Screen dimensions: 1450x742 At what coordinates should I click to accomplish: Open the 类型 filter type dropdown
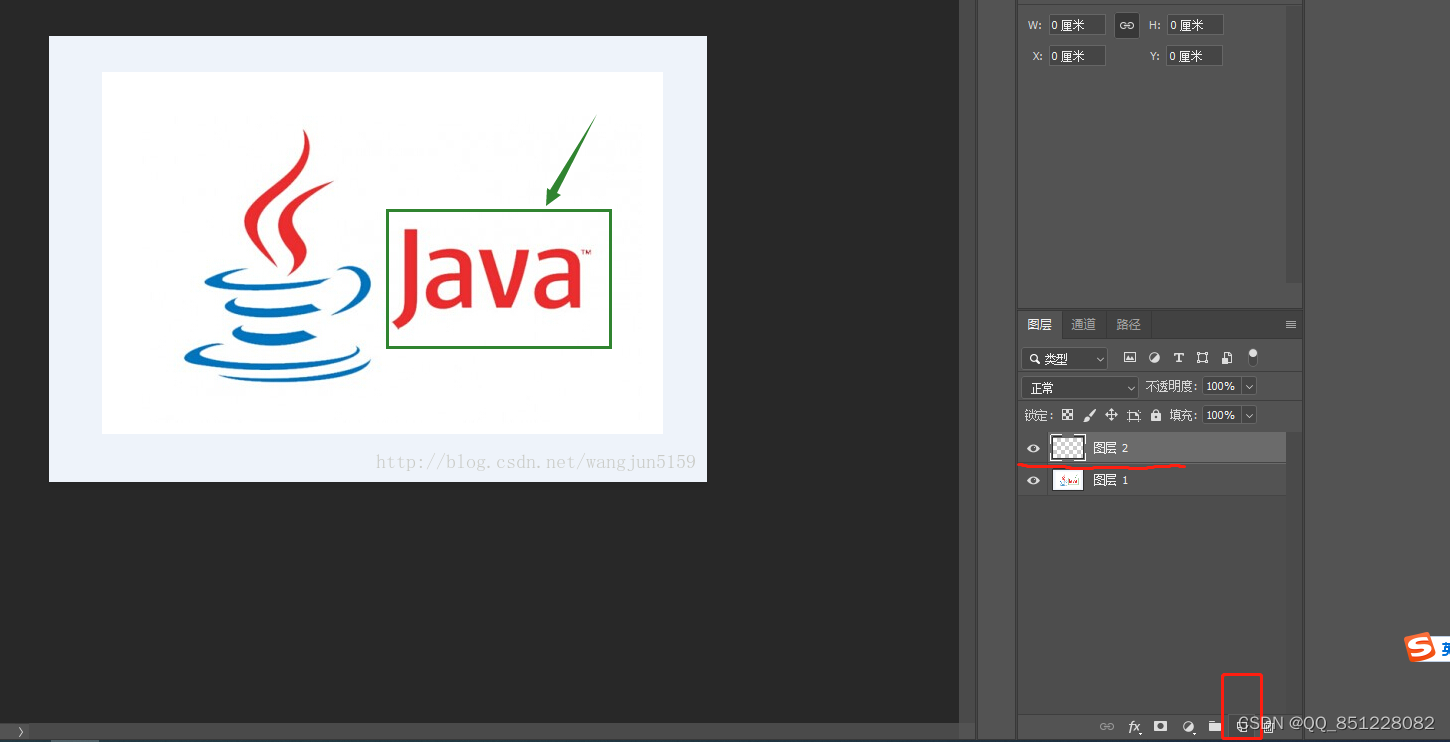click(1065, 358)
